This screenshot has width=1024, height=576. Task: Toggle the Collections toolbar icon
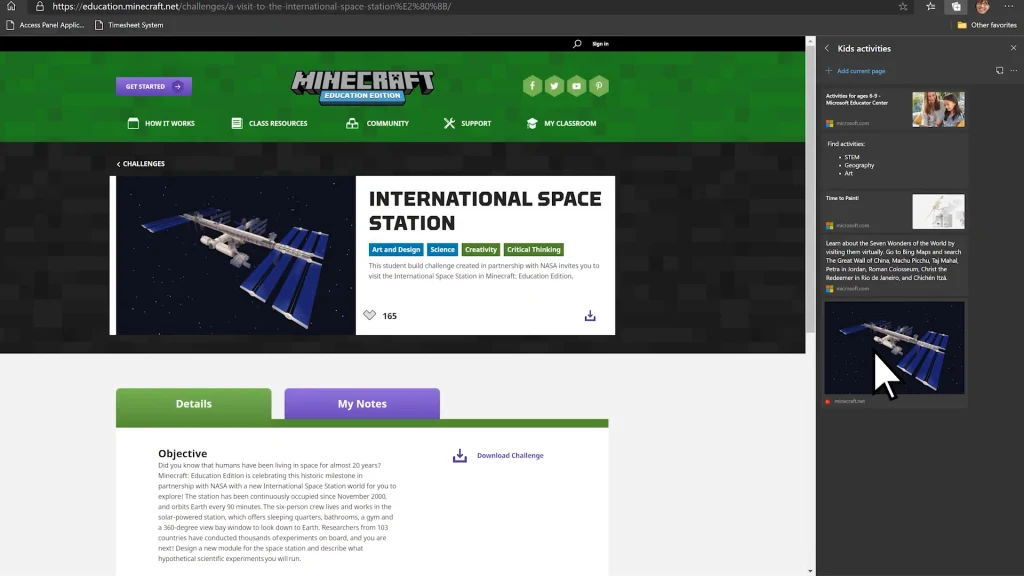[x=956, y=7]
